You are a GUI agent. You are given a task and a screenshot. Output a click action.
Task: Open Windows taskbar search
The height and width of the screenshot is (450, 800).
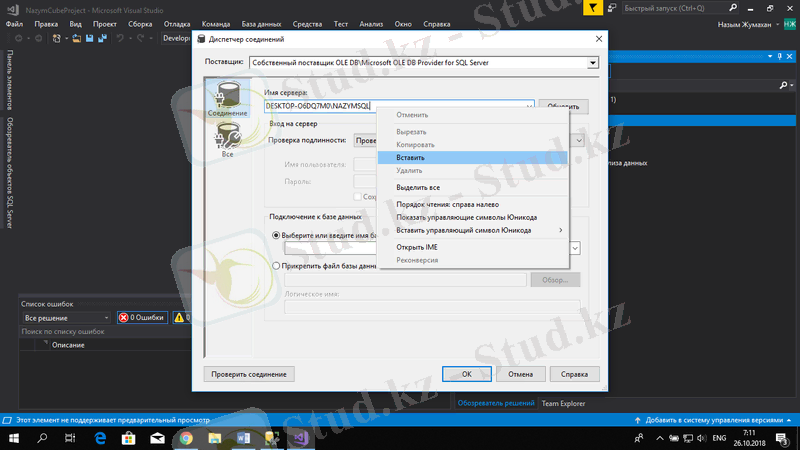click(42, 438)
